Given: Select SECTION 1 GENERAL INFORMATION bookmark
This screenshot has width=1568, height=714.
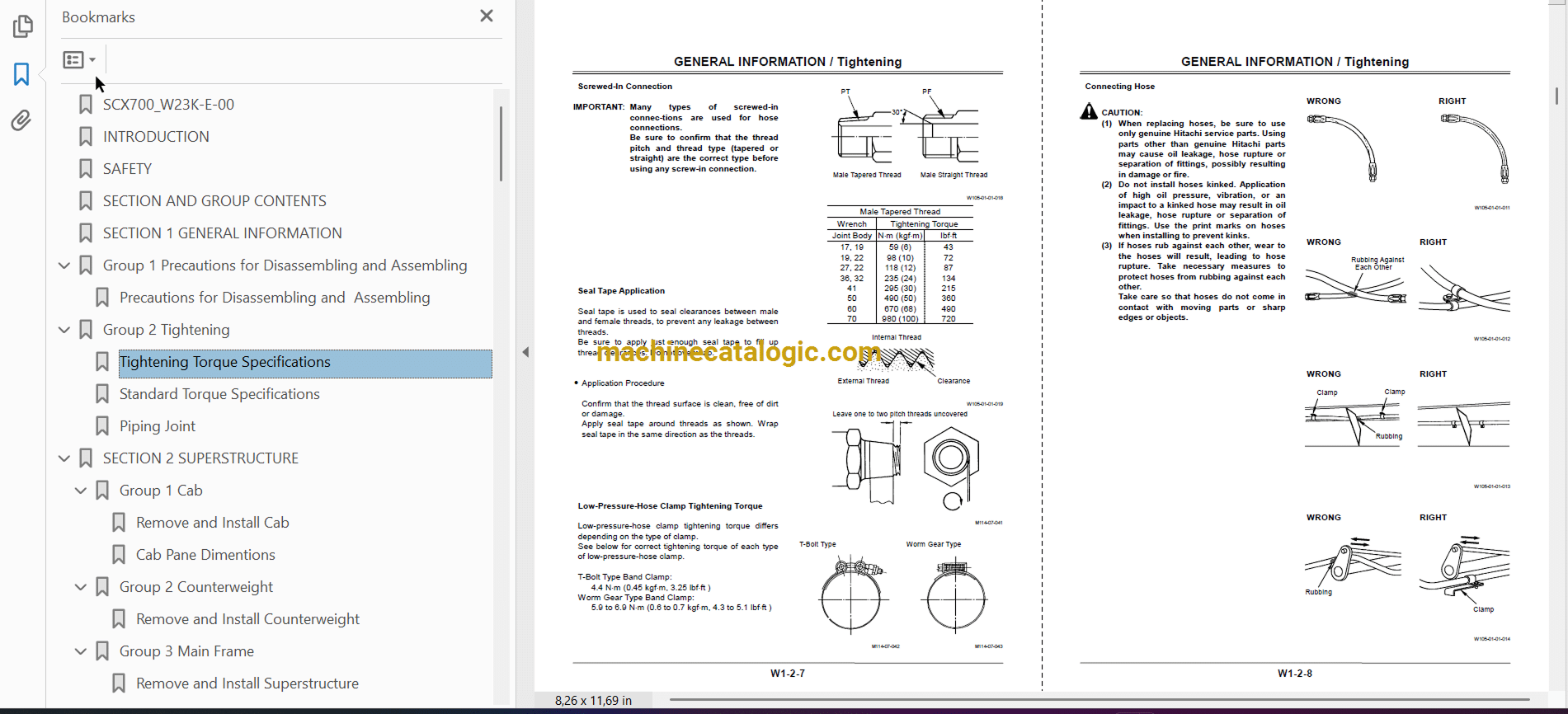Looking at the screenshot, I should [223, 233].
